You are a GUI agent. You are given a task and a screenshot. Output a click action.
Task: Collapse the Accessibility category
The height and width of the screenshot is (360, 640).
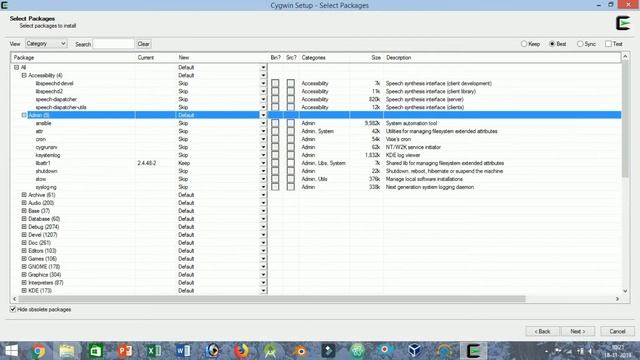[x=24, y=75]
